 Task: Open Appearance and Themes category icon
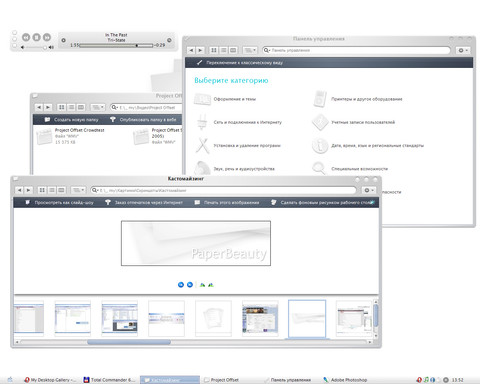coord(202,99)
